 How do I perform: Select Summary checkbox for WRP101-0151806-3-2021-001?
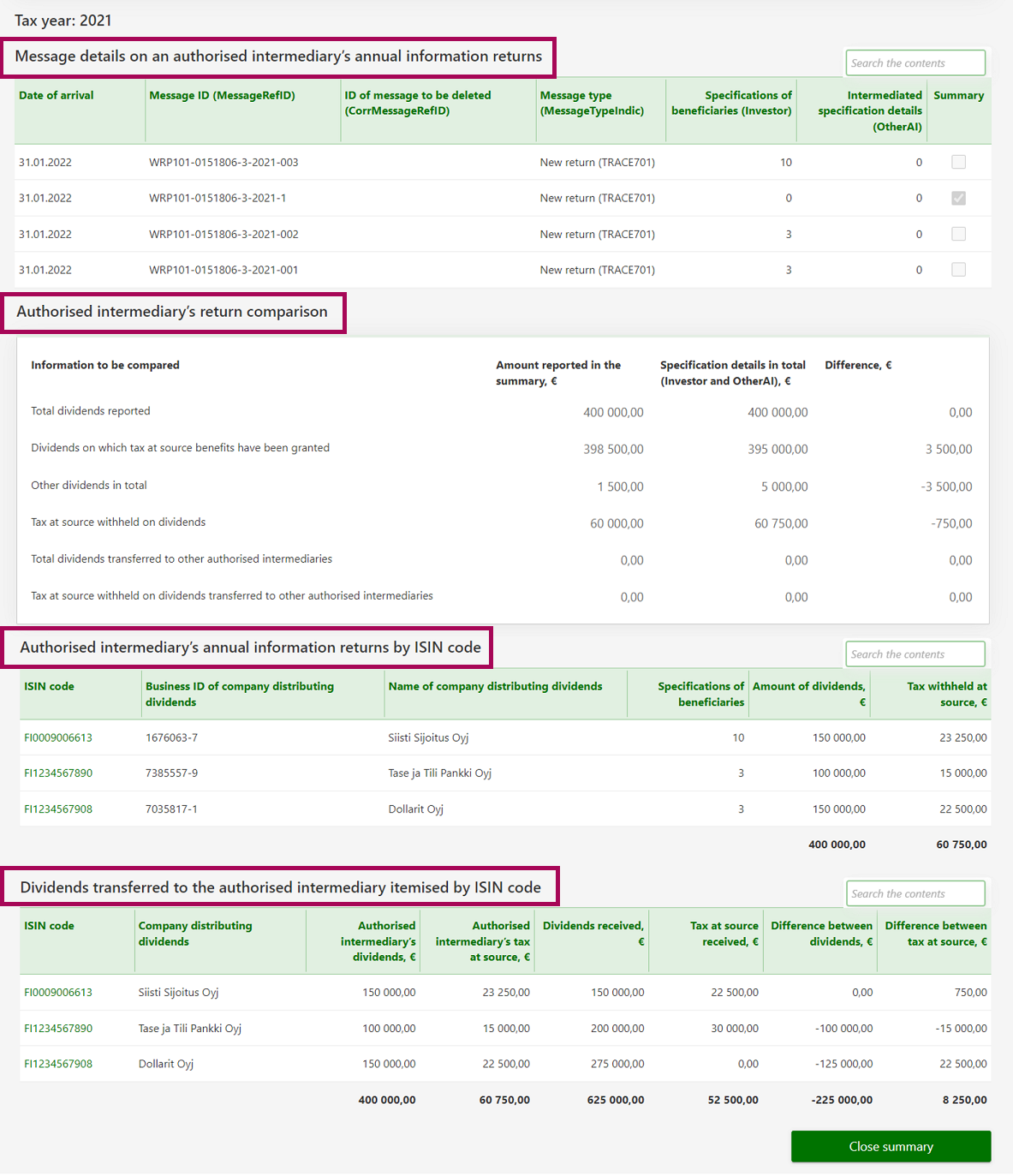pos(958,270)
